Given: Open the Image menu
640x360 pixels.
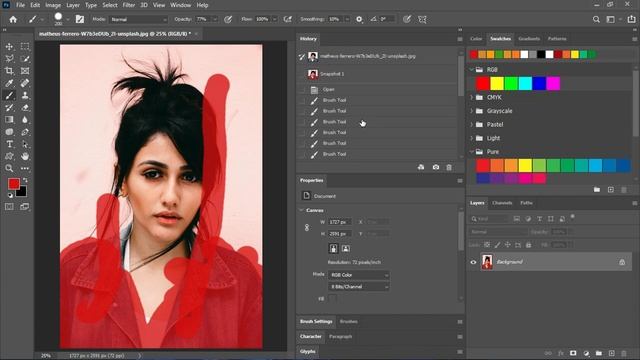Looking at the screenshot, I should (x=53, y=5).
